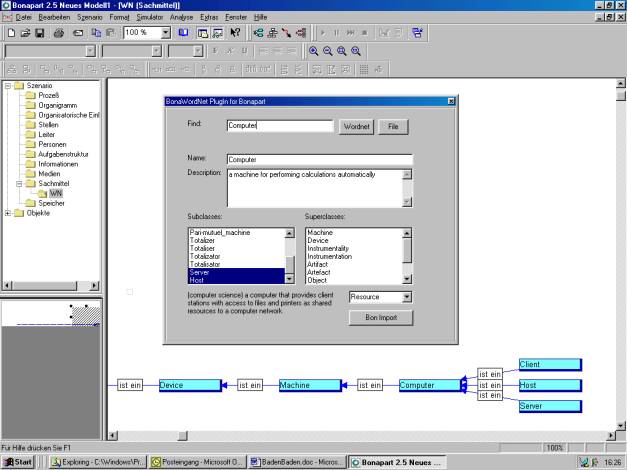Click the Copy icon in toolbar

point(94,33)
